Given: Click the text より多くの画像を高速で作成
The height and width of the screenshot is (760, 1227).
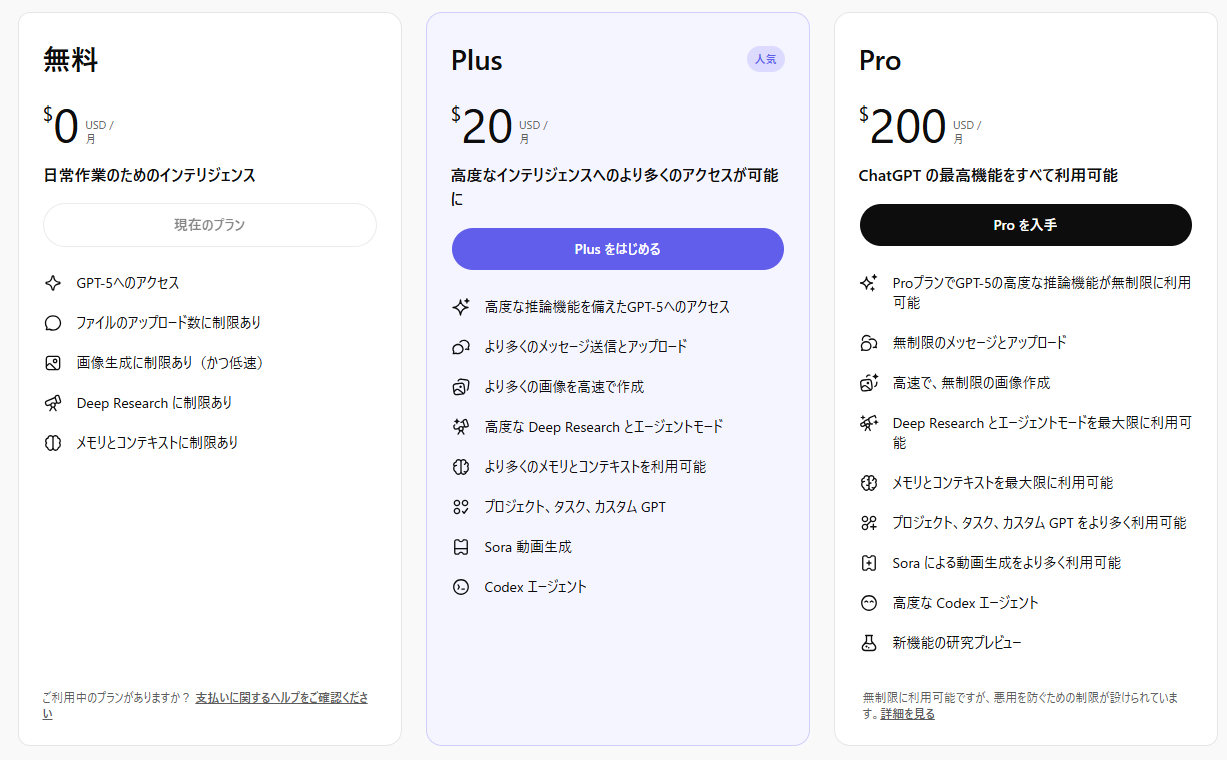Looking at the screenshot, I should (x=564, y=387).
